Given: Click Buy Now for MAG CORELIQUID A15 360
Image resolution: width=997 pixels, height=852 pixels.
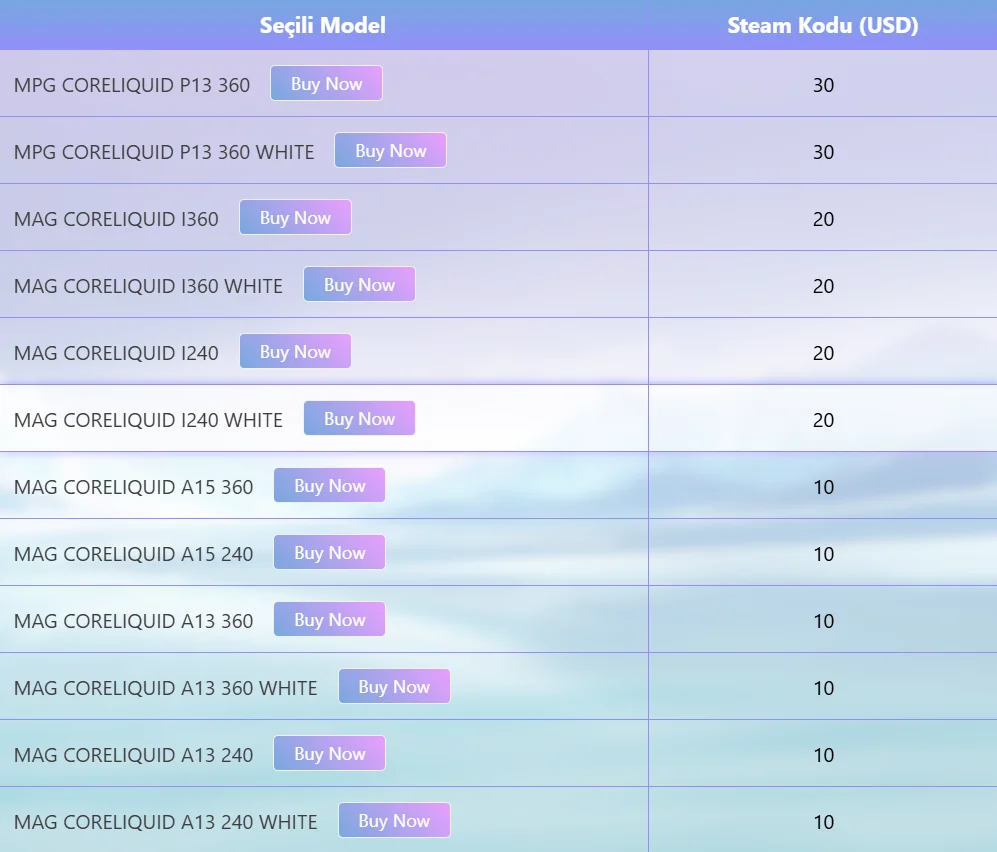Looking at the screenshot, I should pyautogui.click(x=329, y=486).
